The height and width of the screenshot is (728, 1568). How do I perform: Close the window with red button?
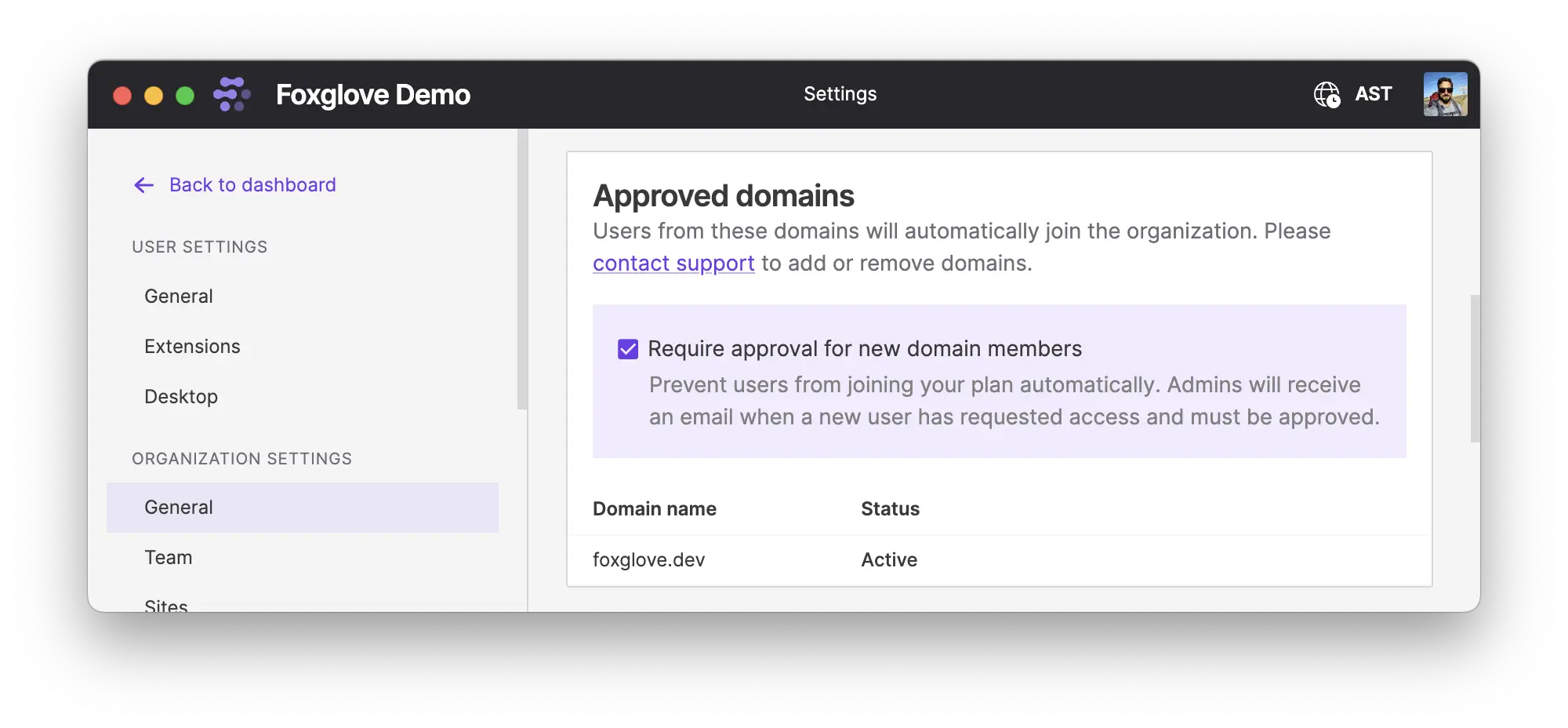click(122, 96)
